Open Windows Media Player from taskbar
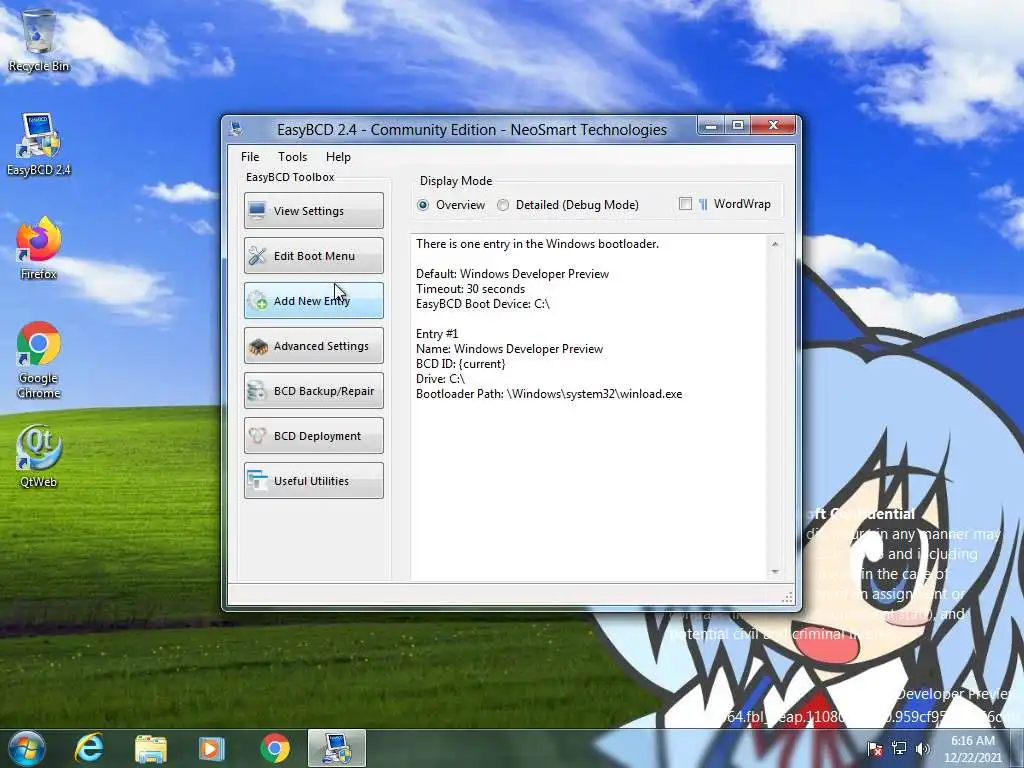Image resolution: width=1024 pixels, height=768 pixels. pyautogui.click(x=211, y=748)
